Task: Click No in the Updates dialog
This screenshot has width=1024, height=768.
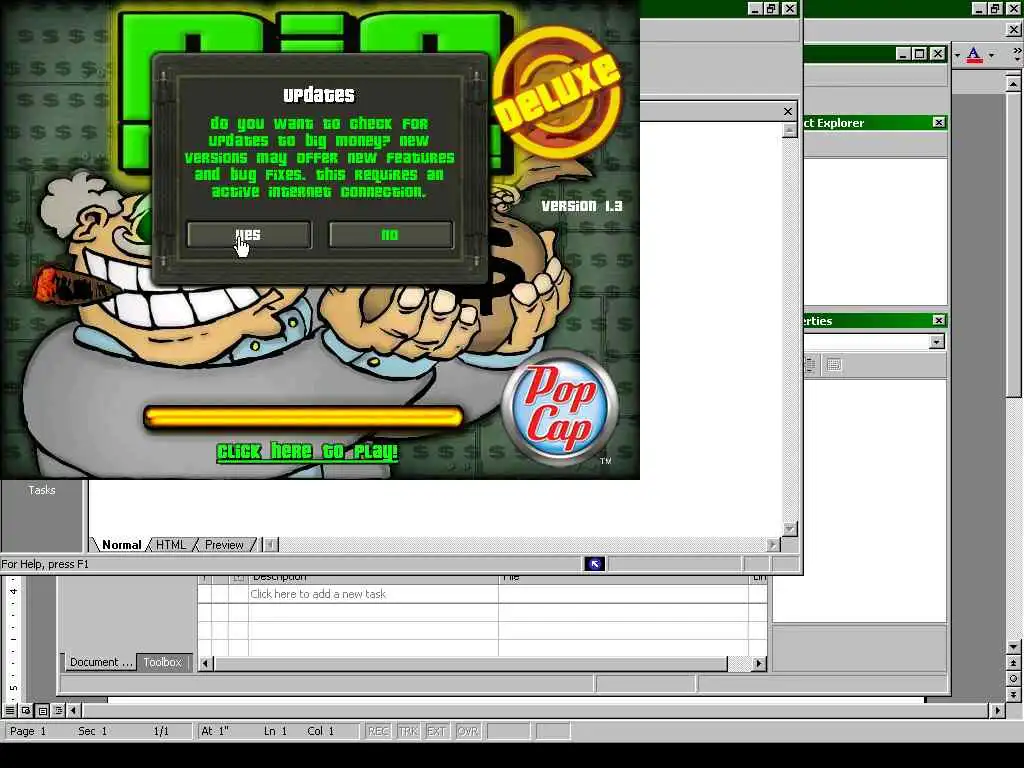Action: pos(391,234)
